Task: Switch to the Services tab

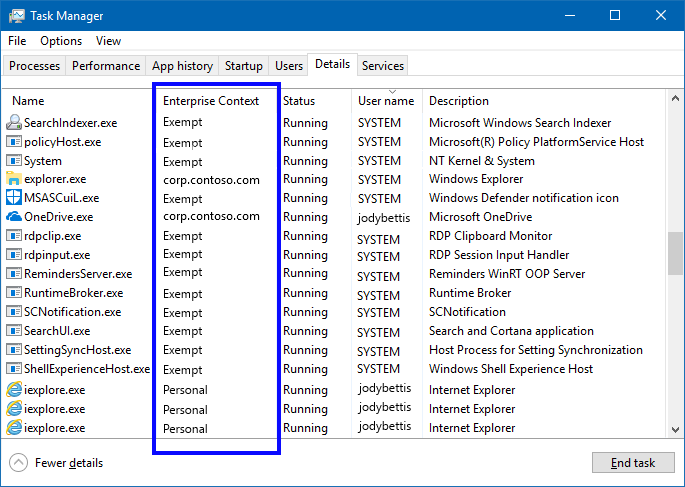Action: (x=383, y=66)
